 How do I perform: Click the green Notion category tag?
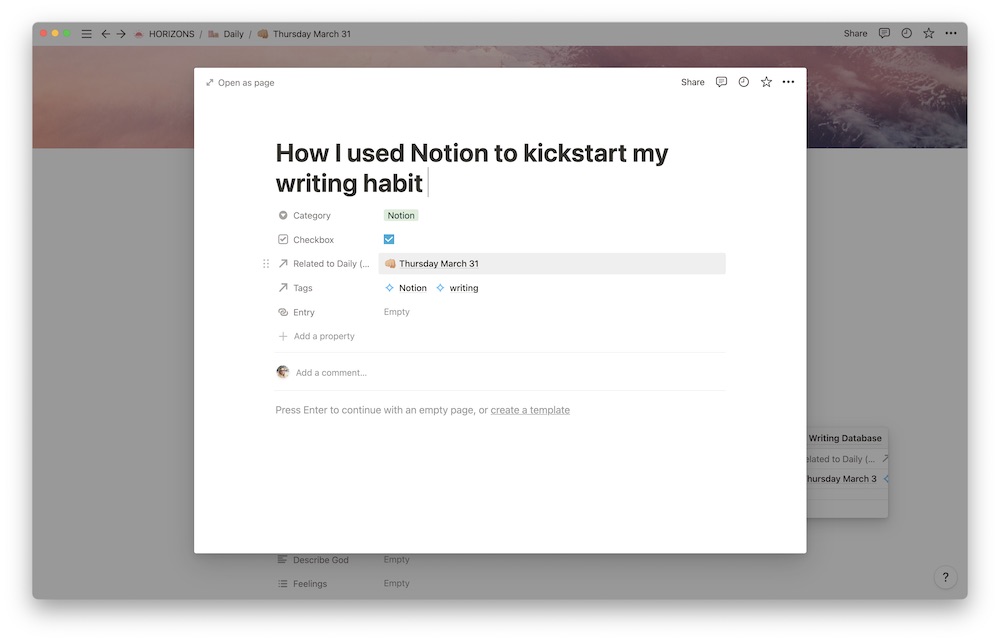click(401, 215)
